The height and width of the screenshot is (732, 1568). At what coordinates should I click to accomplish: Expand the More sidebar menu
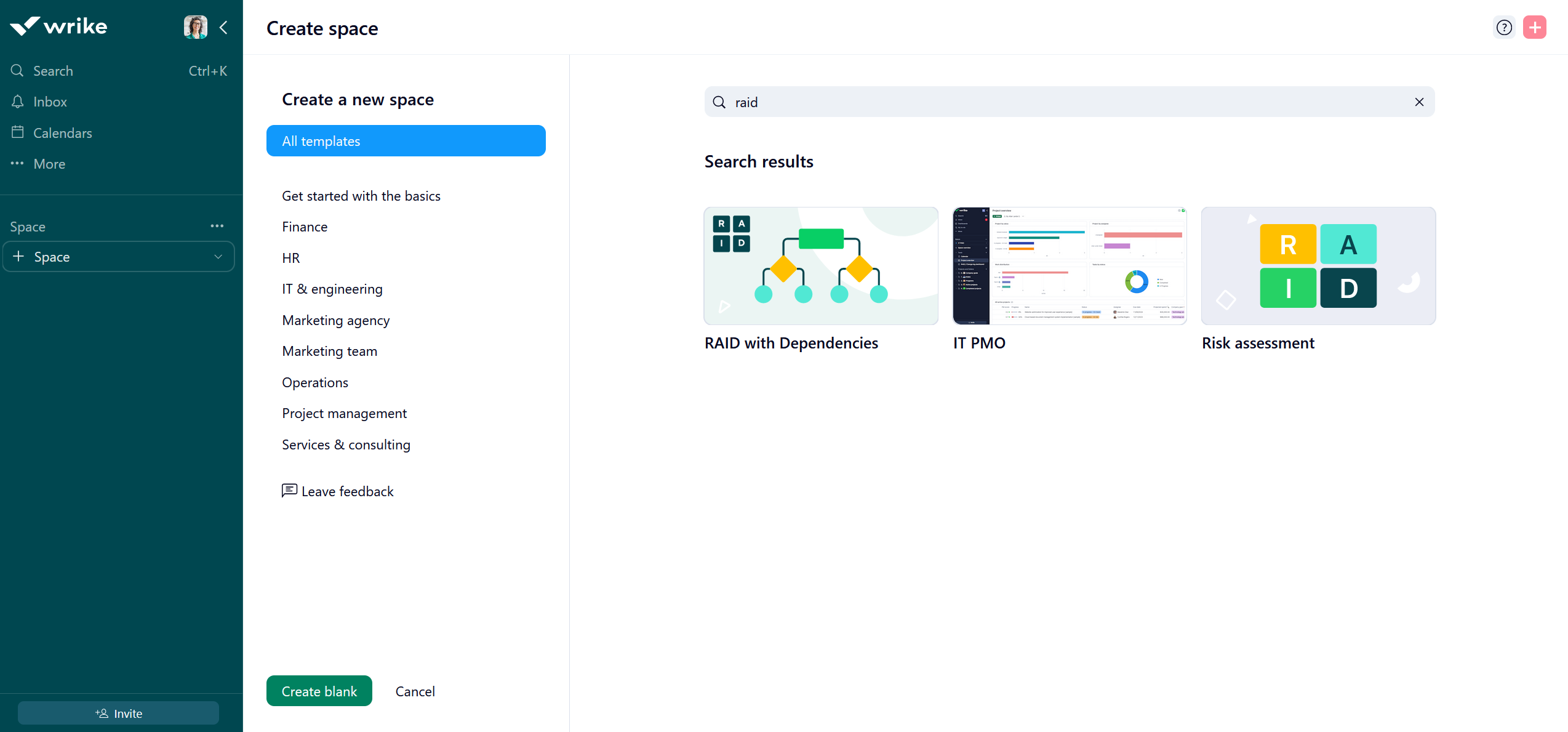pyautogui.click(x=49, y=164)
